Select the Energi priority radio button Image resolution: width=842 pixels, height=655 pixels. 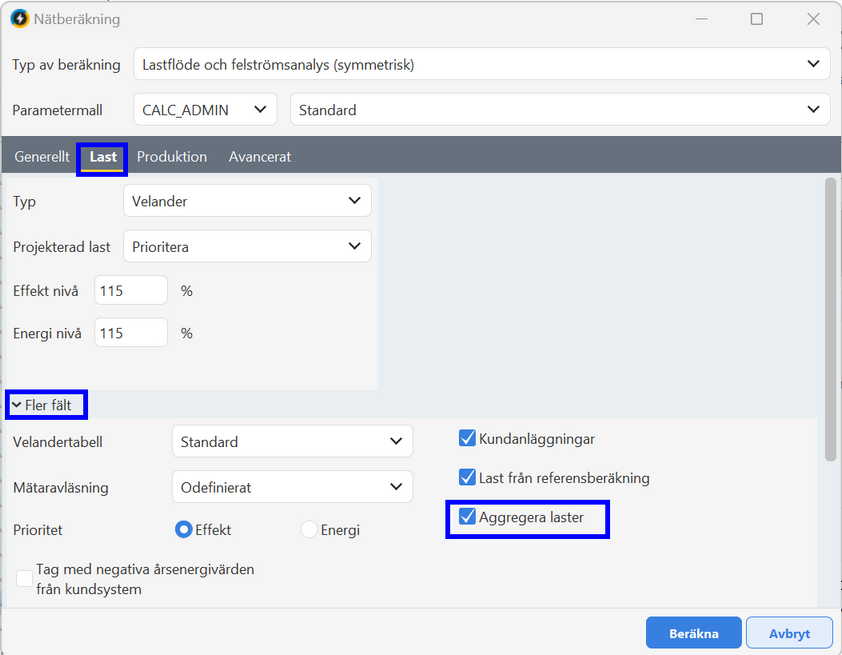coord(309,529)
